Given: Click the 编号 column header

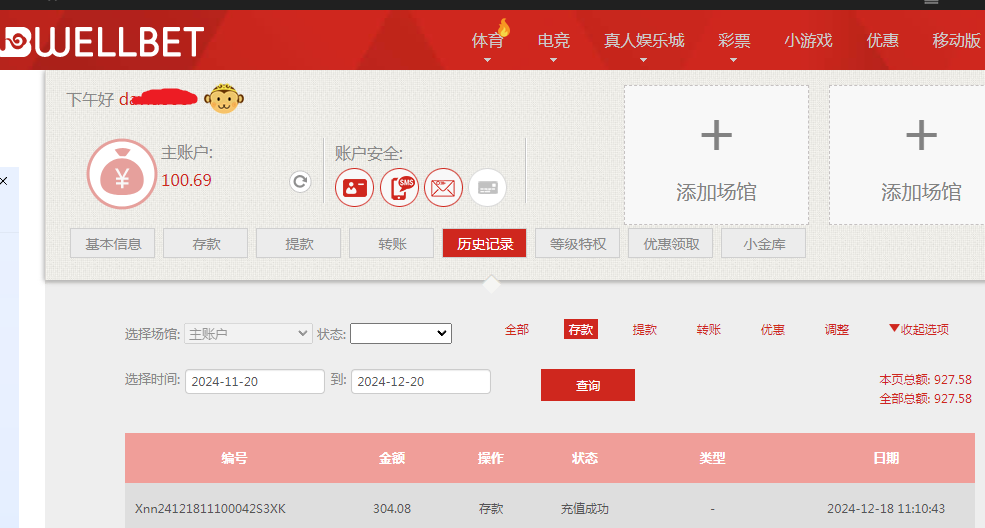Looking at the screenshot, I should point(234,458).
